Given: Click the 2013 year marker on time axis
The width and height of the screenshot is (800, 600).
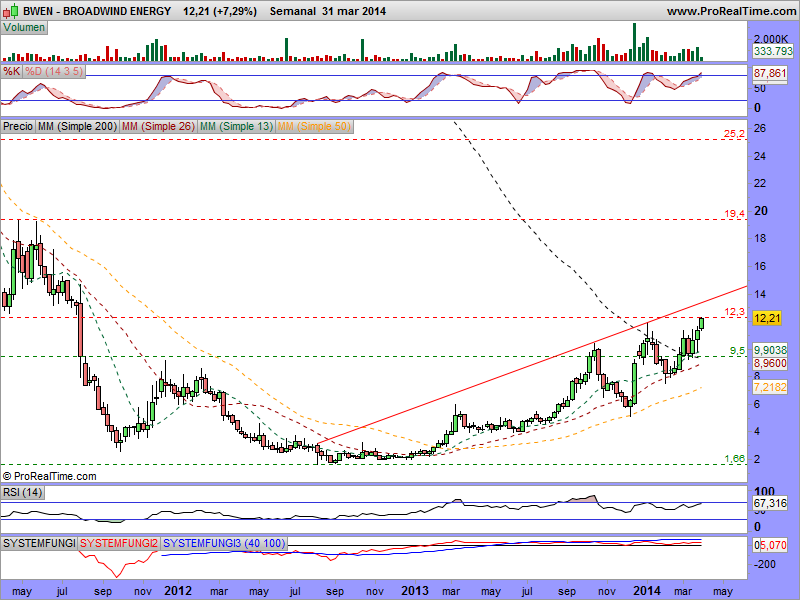Looking at the screenshot, I should pyautogui.click(x=415, y=591).
